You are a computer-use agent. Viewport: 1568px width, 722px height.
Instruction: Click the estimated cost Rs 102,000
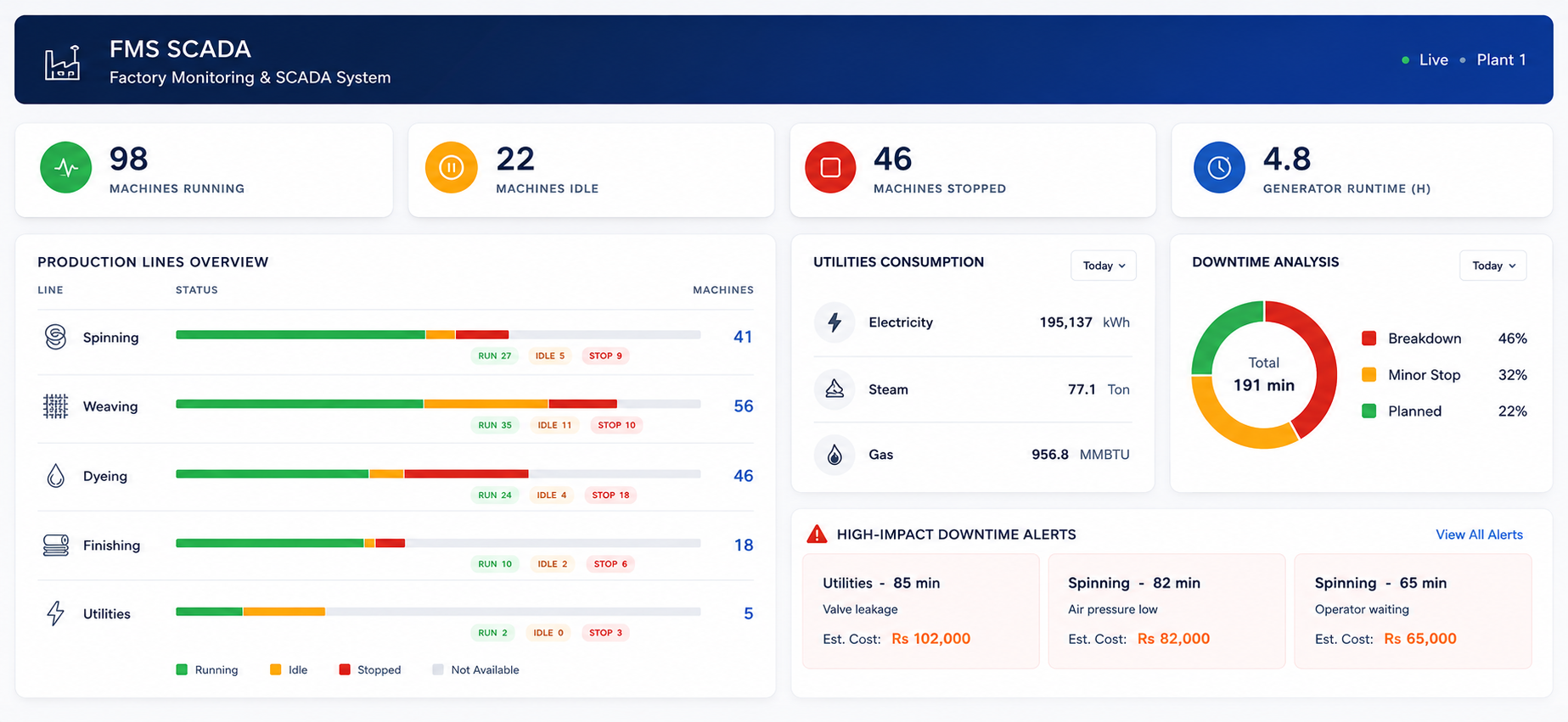(x=930, y=639)
